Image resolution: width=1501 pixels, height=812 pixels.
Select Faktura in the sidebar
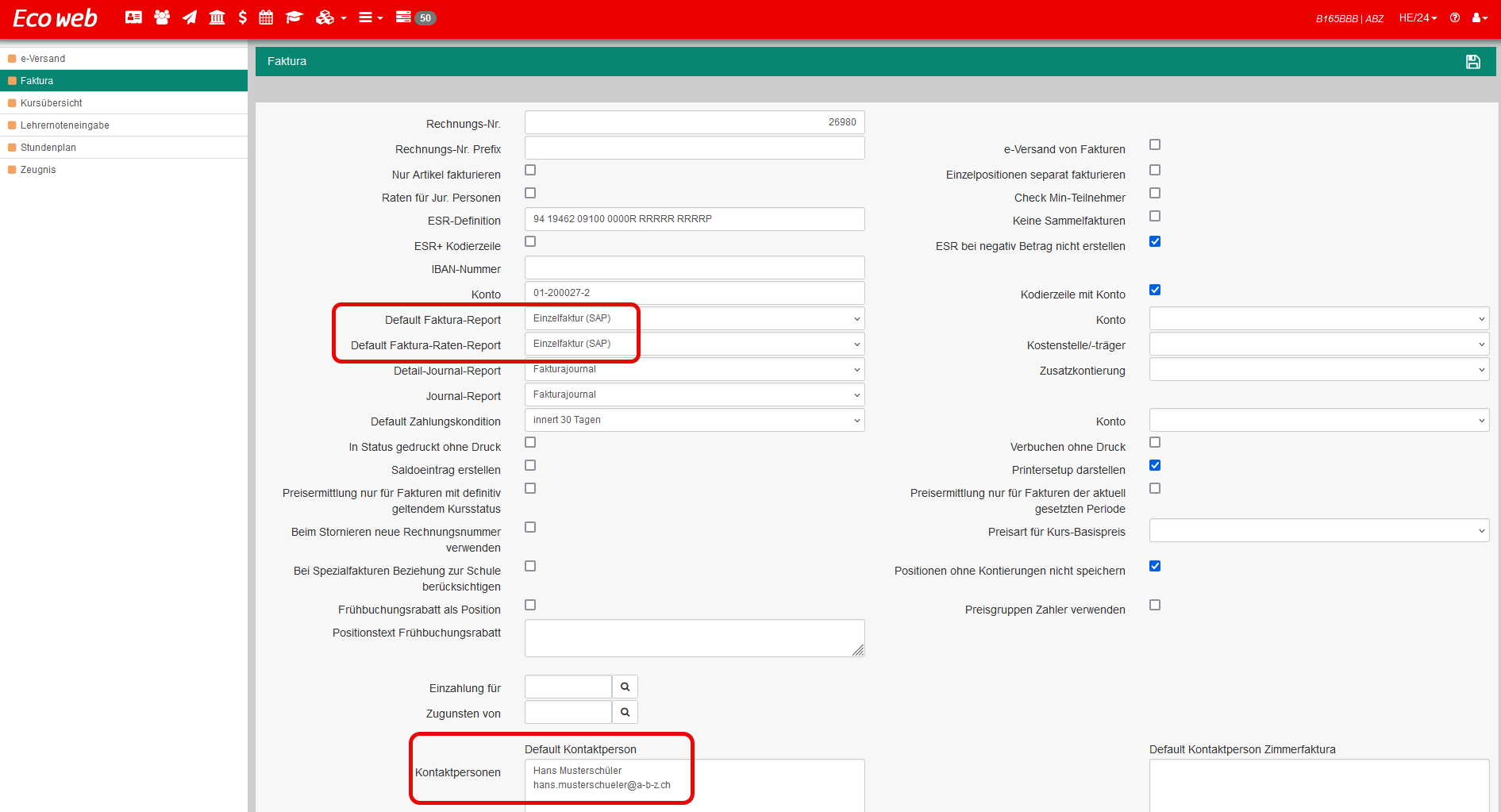(124, 81)
